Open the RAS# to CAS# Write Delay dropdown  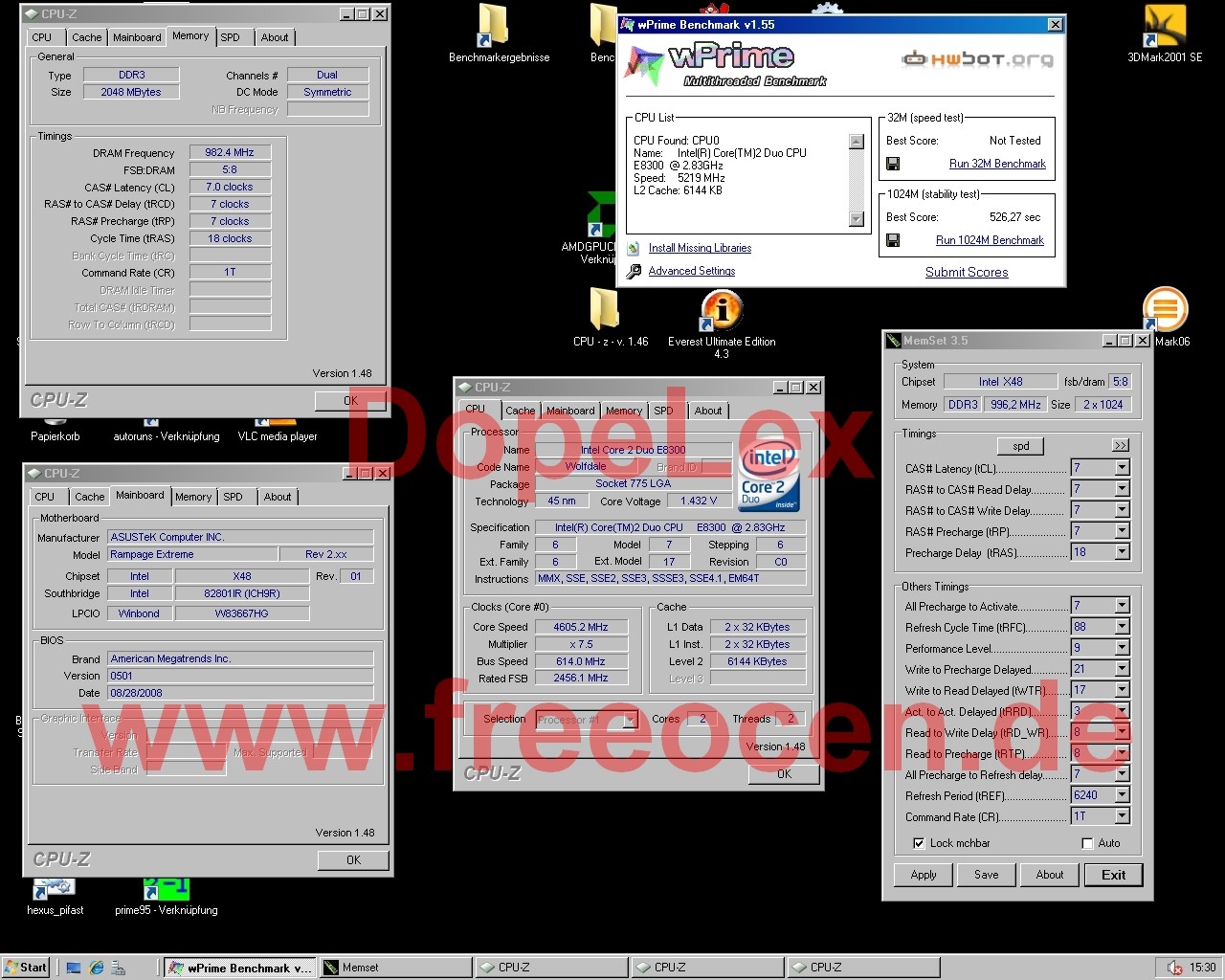(x=1122, y=510)
